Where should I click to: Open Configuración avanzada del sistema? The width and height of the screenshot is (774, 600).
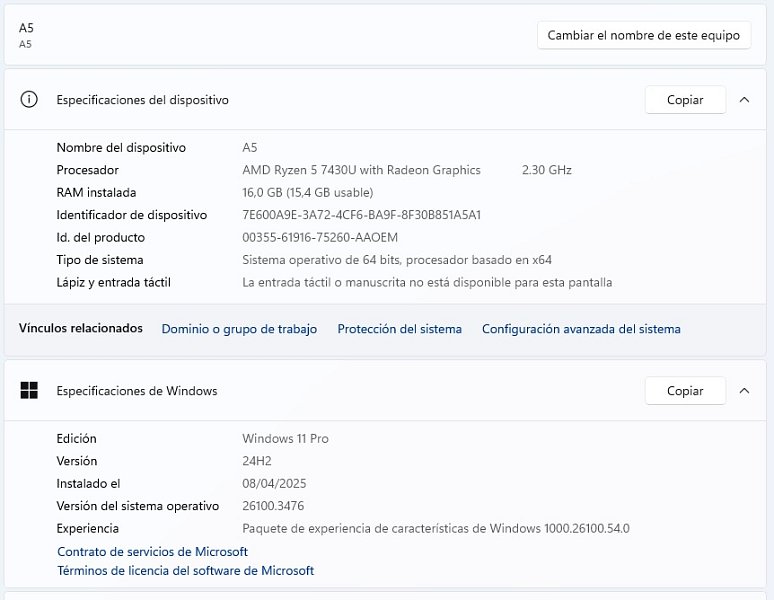581,329
